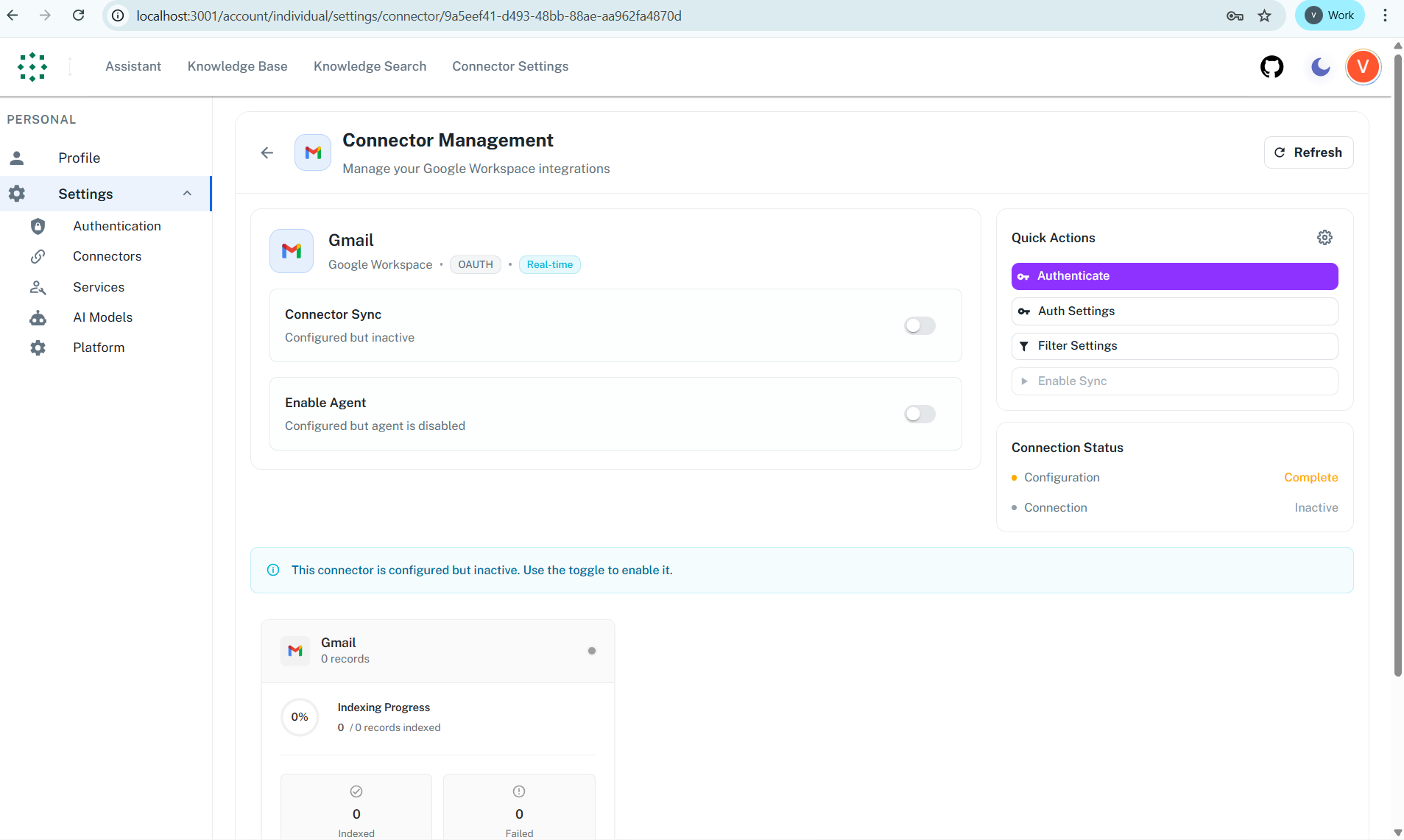Go back with the browser back arrow

pyautogui.click(x=13, y=15)
